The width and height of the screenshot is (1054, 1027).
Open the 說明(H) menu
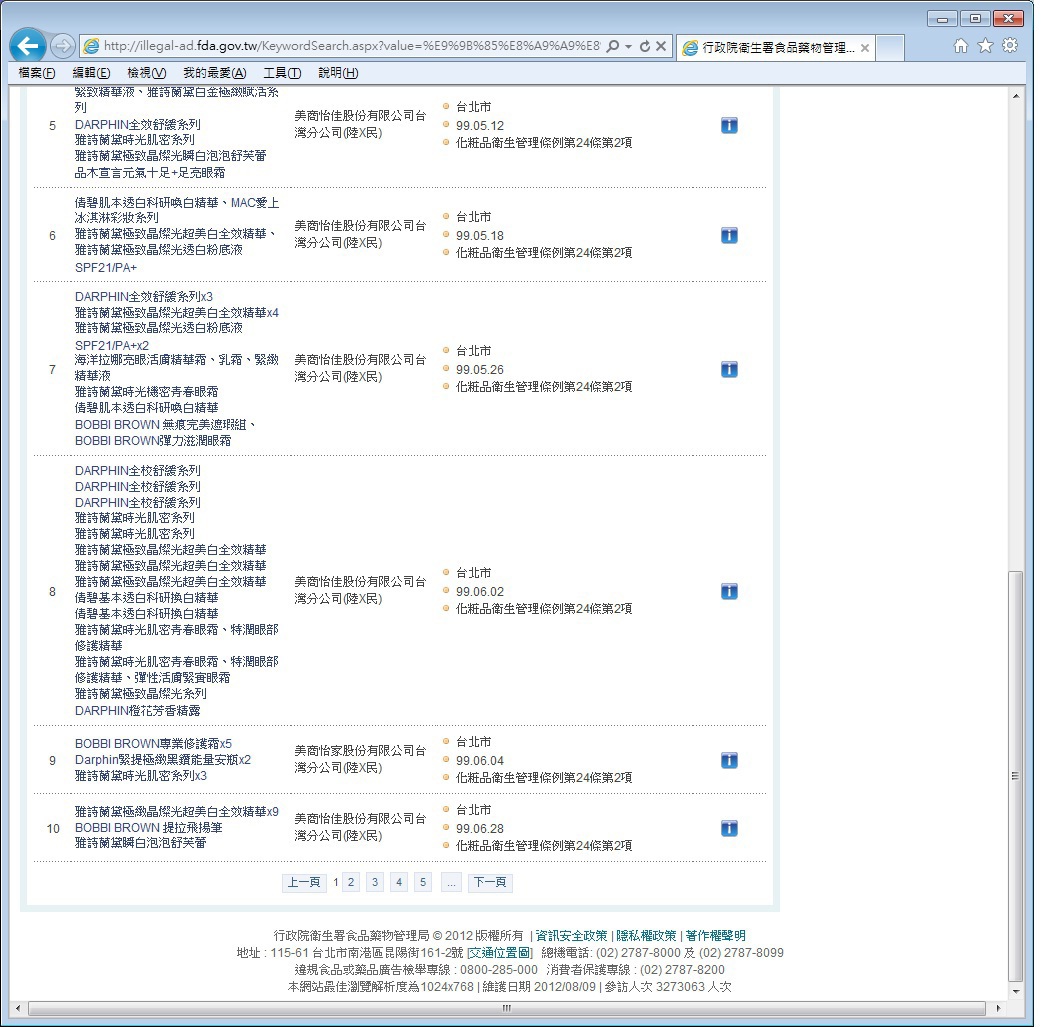[x=337, y=73]
